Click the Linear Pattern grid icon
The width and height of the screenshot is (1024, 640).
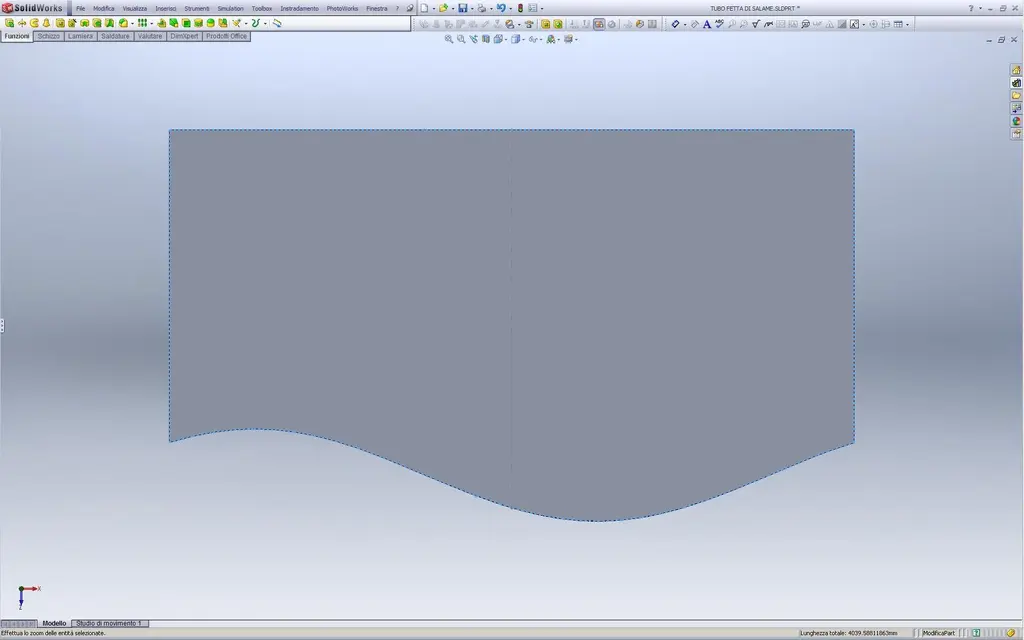tap(142, 23)
